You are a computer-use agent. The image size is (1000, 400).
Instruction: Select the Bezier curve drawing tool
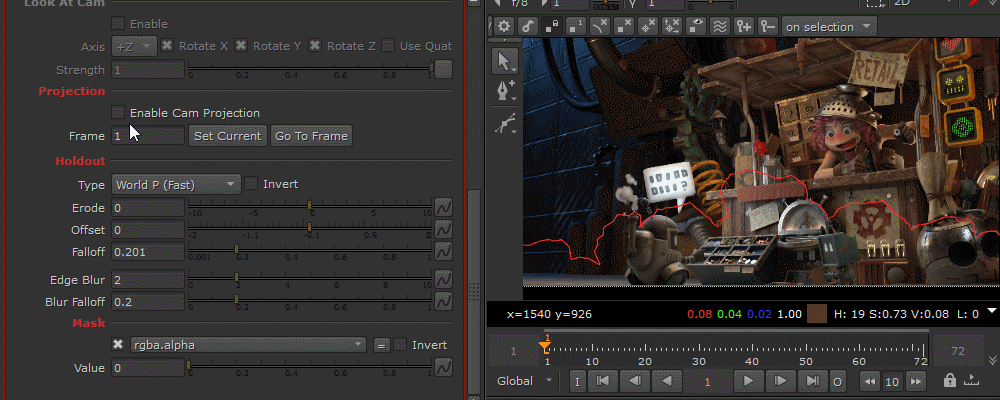point(505,123)
